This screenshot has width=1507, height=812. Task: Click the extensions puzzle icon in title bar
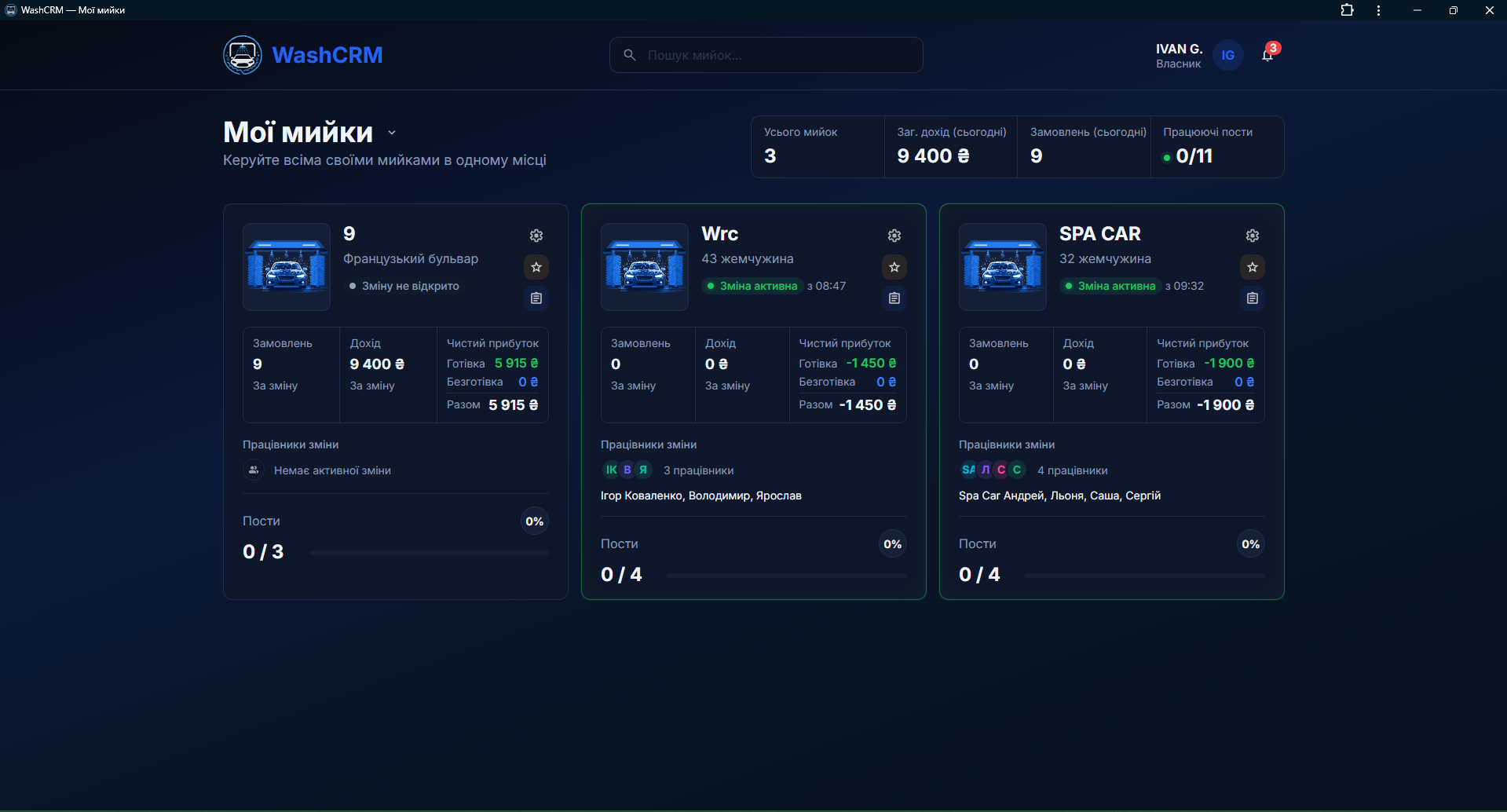tap(1347, 10)
